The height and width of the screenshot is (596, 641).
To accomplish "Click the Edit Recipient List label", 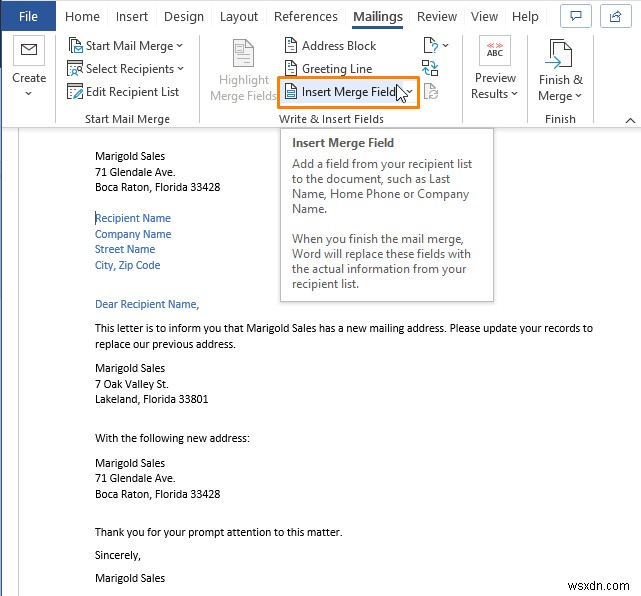I will click(x=132, y=92).
